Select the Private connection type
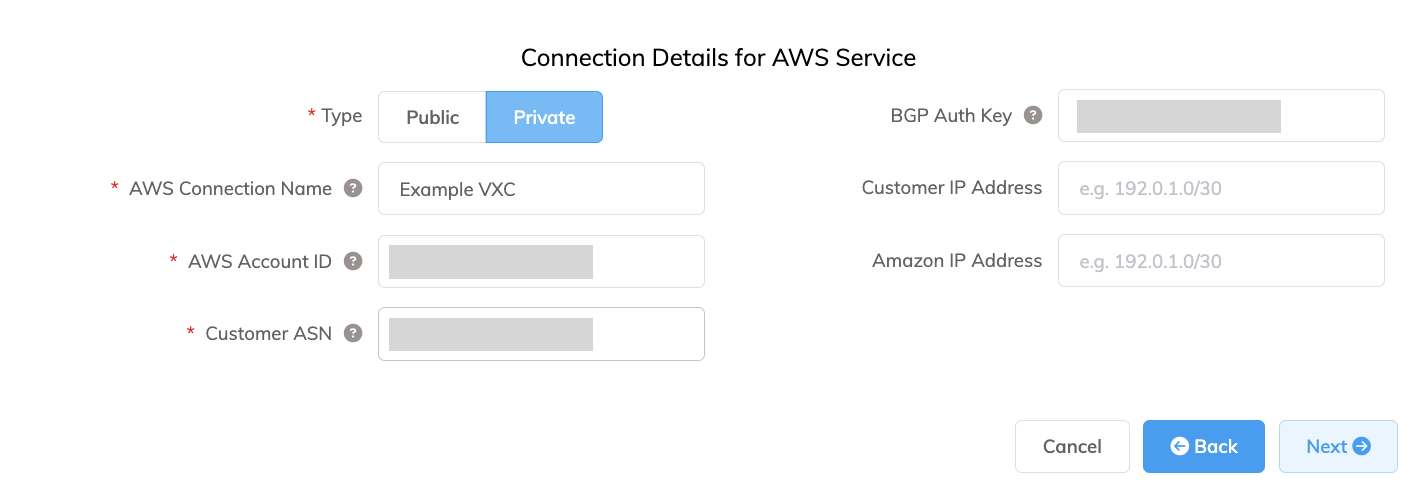This screenshot has width=1422, height=498. [544, 117]
